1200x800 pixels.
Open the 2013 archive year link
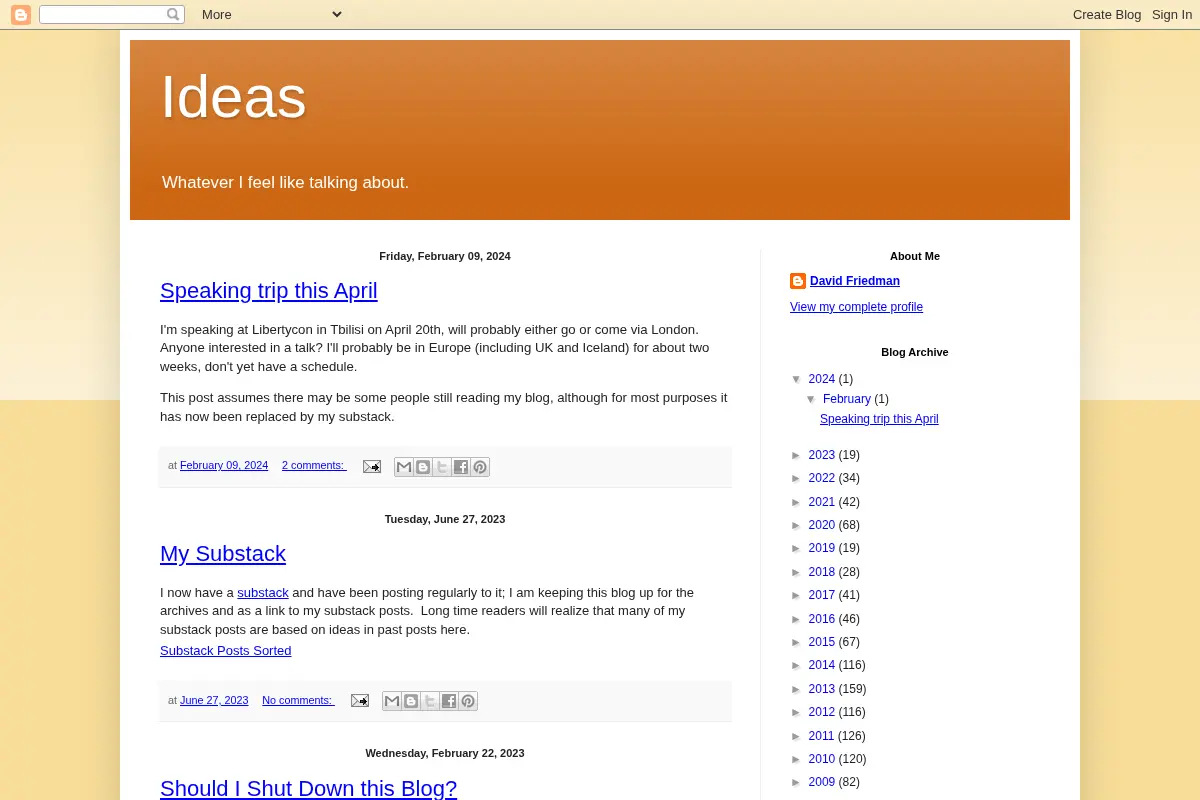point(822,689)
